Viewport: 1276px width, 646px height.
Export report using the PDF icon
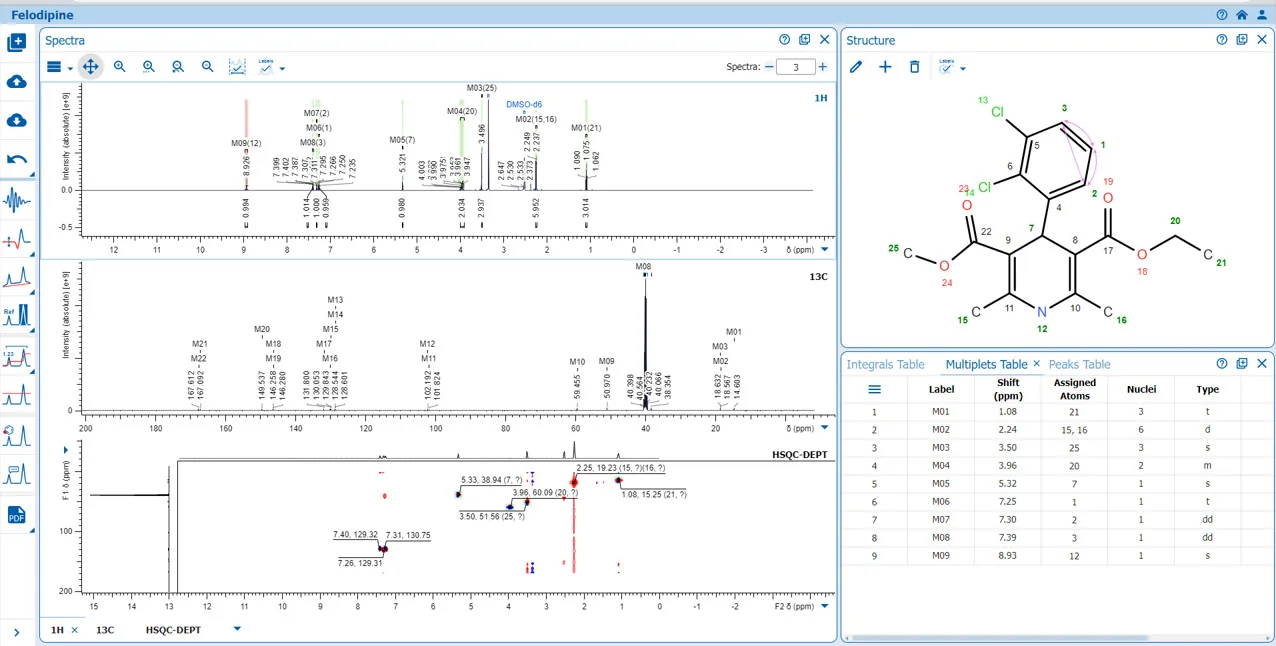coord(17,515)
